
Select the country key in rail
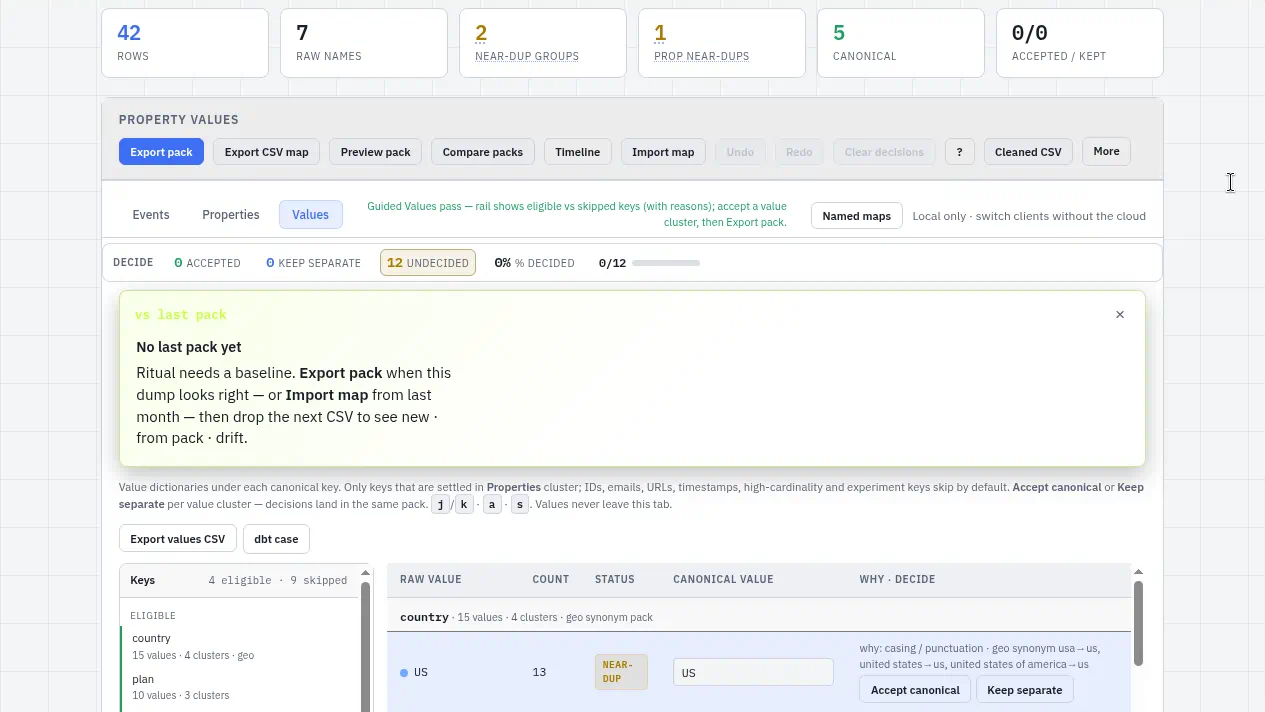click(240, 646)
